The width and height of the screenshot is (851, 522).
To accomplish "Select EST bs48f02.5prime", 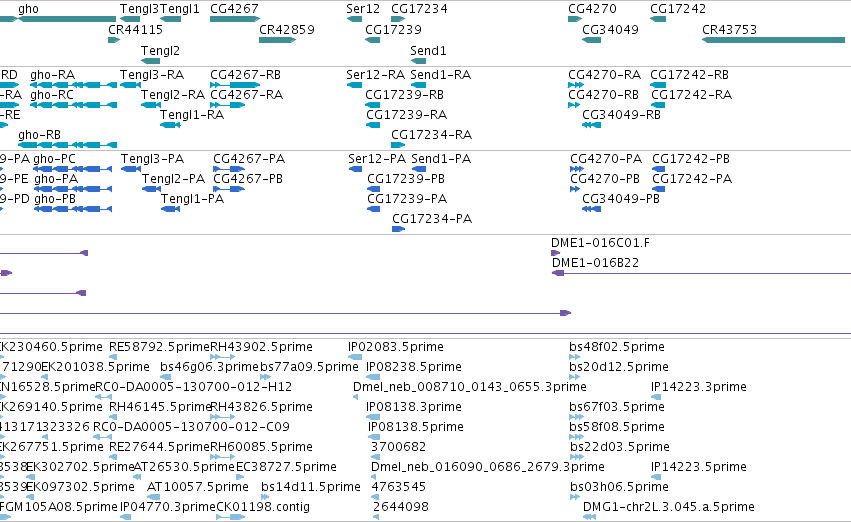I will 617,347.
